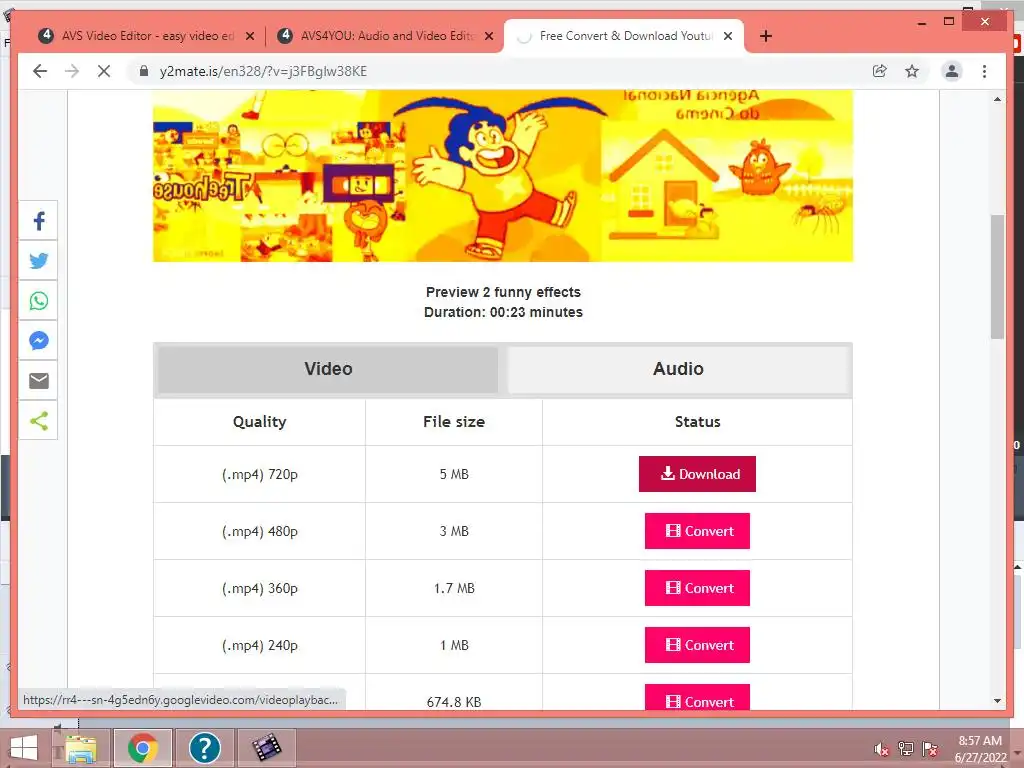1024x768 pixels.
Task: Close the Free Convert & Download tab
Action: tap(728, 36)
